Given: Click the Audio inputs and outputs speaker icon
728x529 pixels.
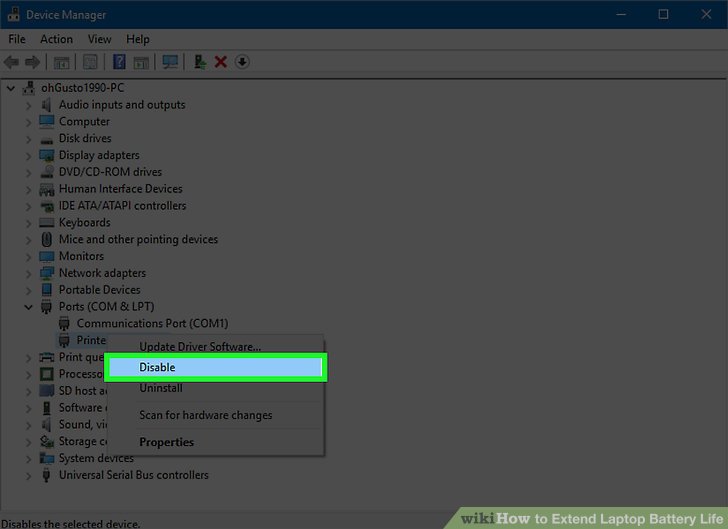Looking at the screenshot, I should [46, 104].
